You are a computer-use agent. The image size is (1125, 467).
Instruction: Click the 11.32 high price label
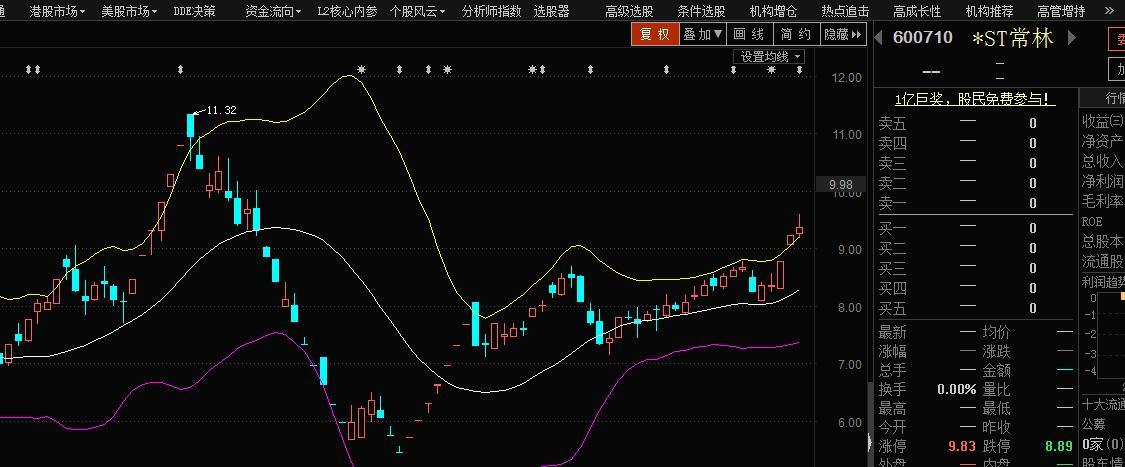[221, 110]
